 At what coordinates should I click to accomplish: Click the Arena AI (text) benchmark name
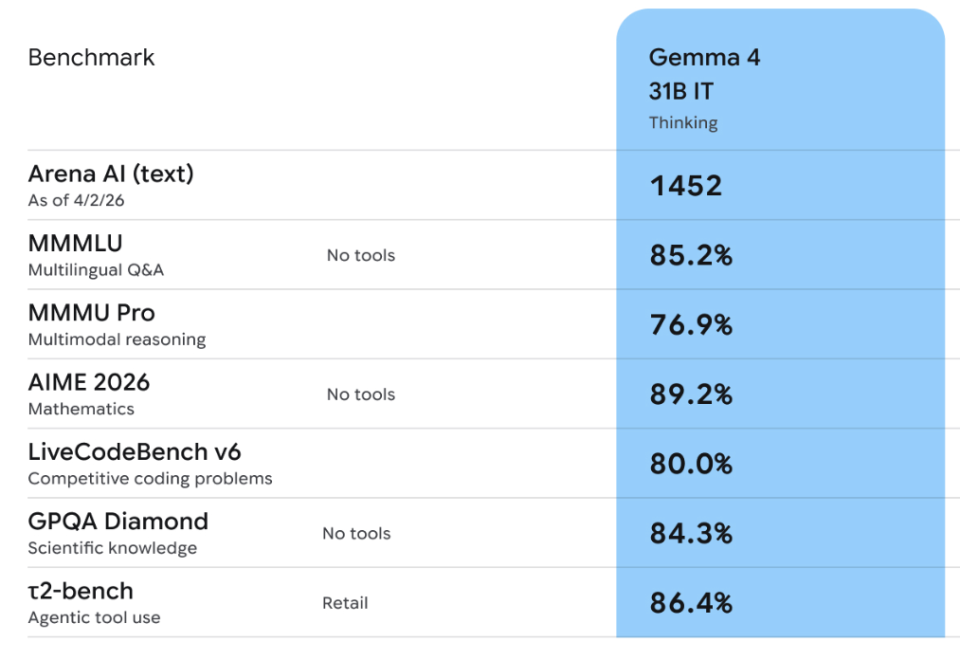[111, 173]
